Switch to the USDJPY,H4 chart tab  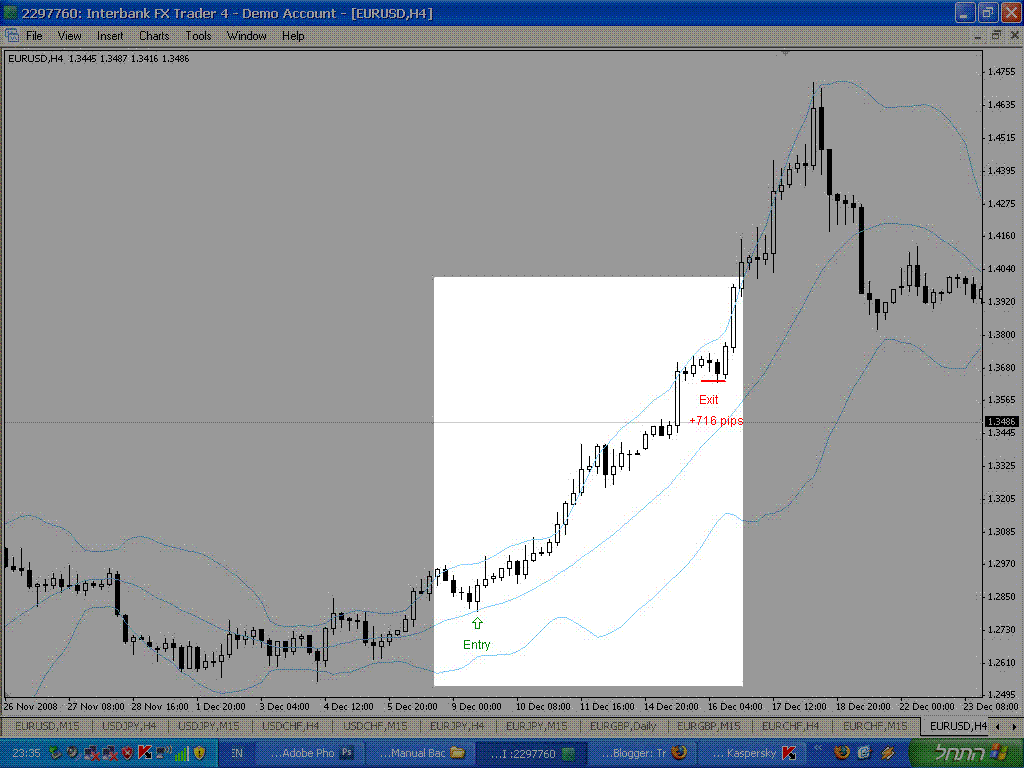(129, 726)
